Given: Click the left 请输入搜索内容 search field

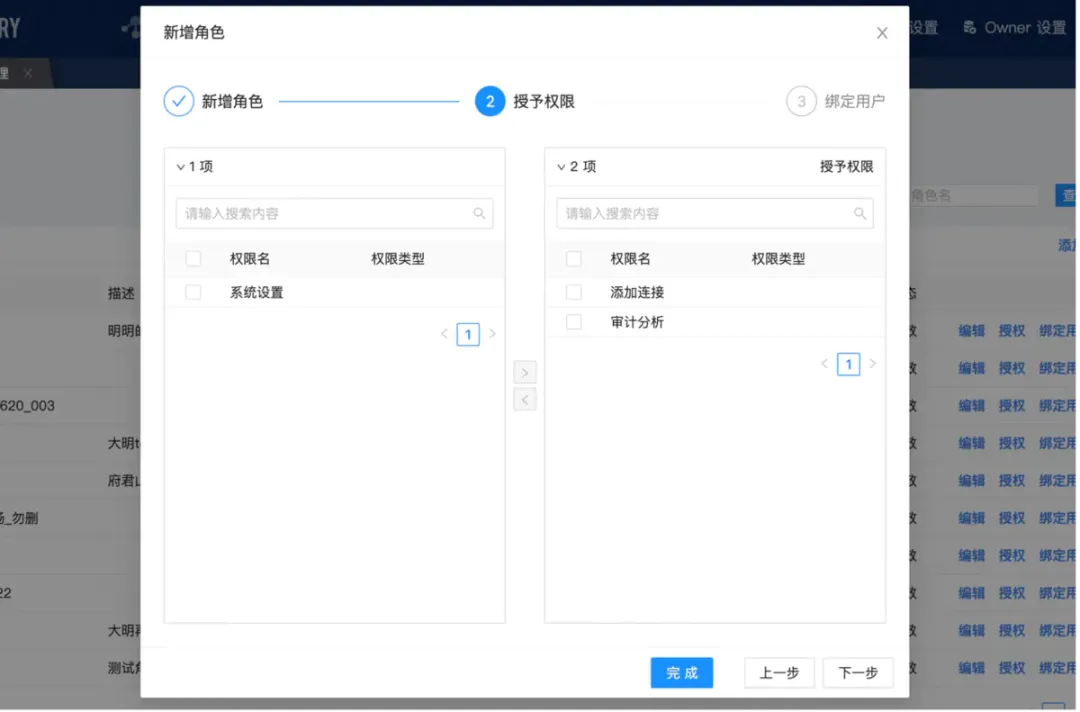Looking at the screenshot, I should point(320,213).
